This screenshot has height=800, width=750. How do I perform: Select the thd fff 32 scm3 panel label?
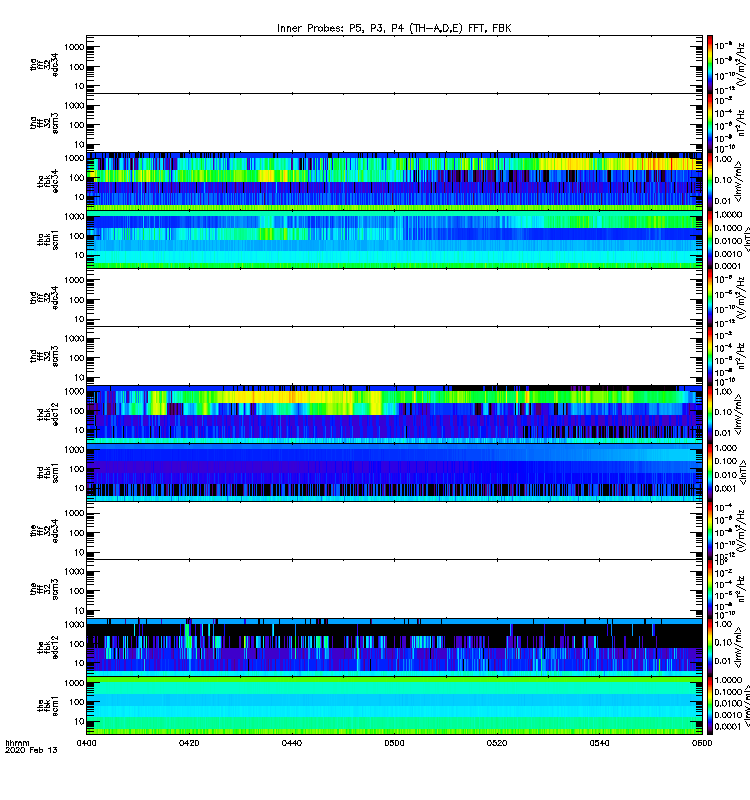(44, 356)
